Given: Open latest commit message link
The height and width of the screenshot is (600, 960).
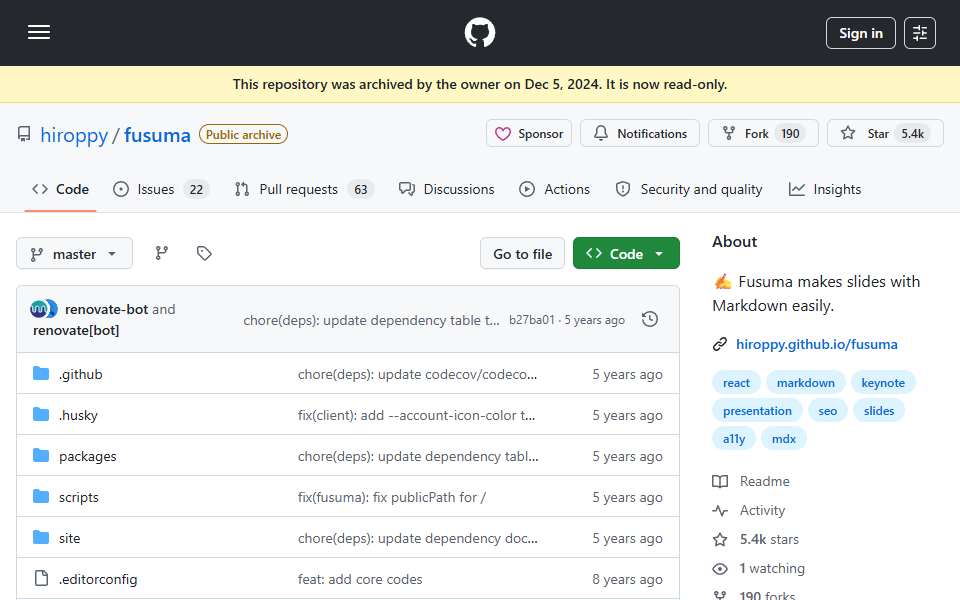Looking at the screenshot, I should click(371, 320).
